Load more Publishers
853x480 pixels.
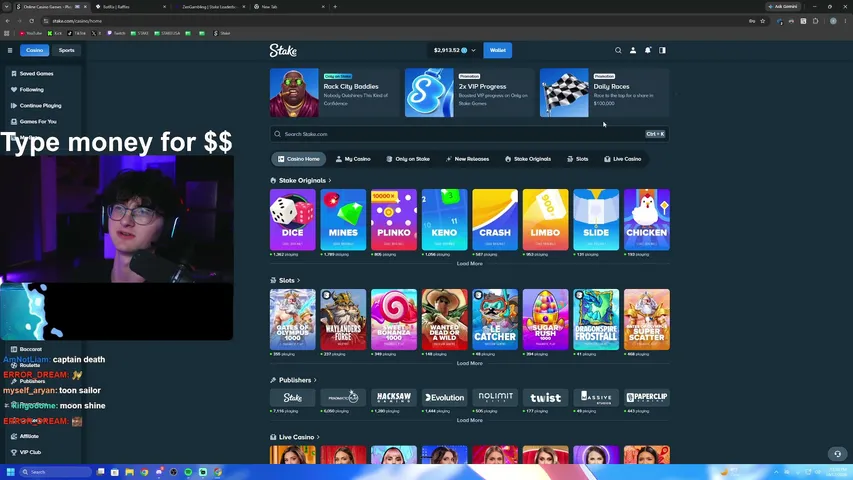coord(469,420)
